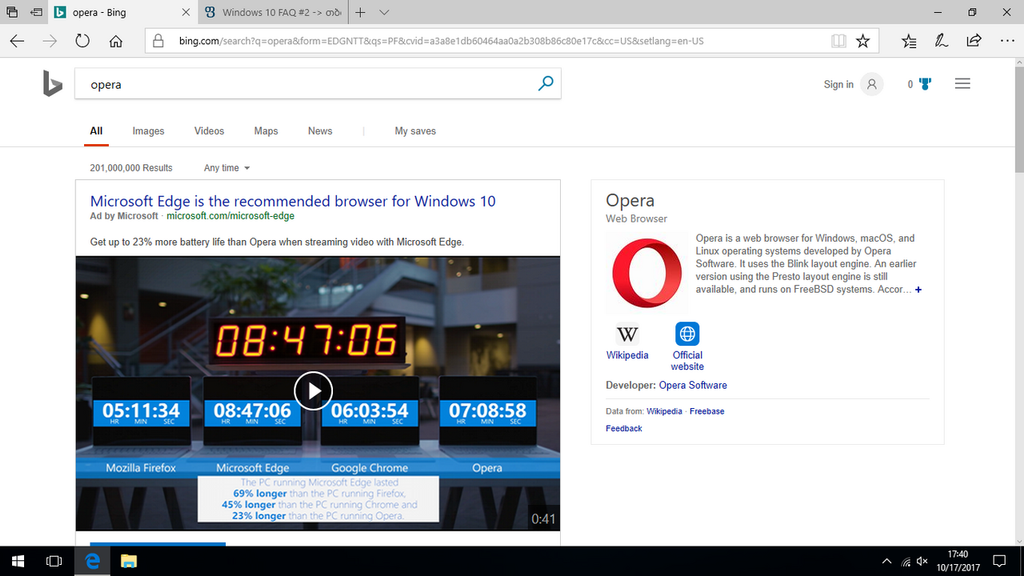Open Bing rewards trophy icon
The width and height of the screenshot is (1024, 576).
[x=924, y=84]
